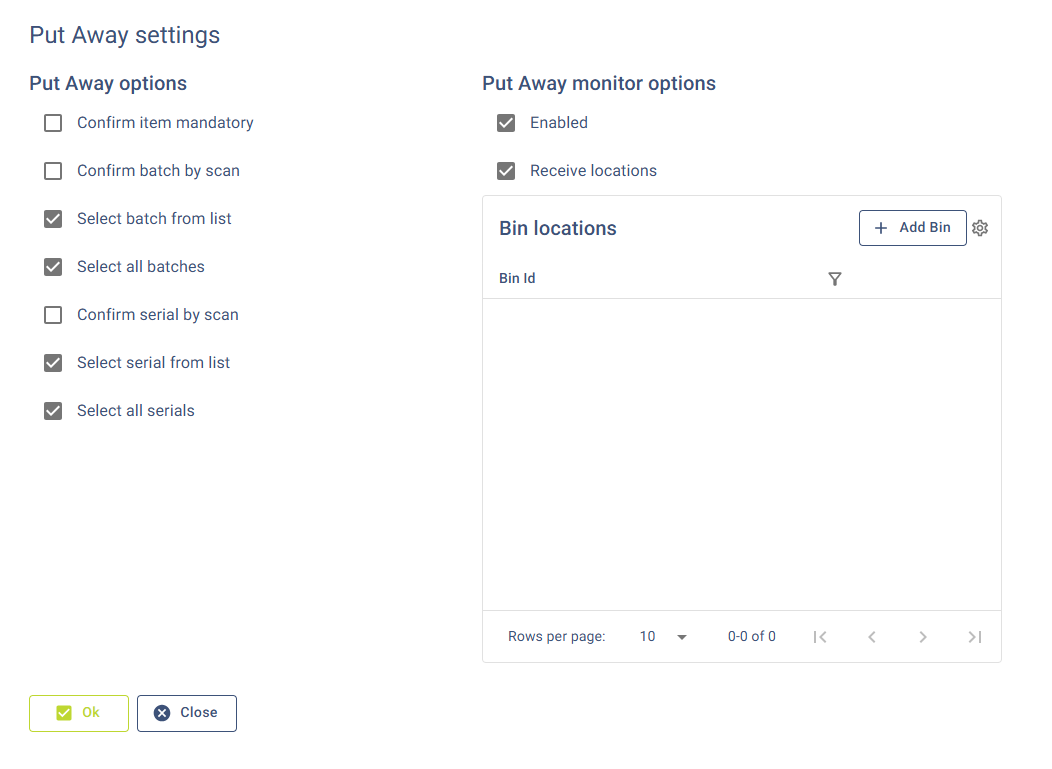
Task: Go to previous page of bin list
Action: point(872,637)
